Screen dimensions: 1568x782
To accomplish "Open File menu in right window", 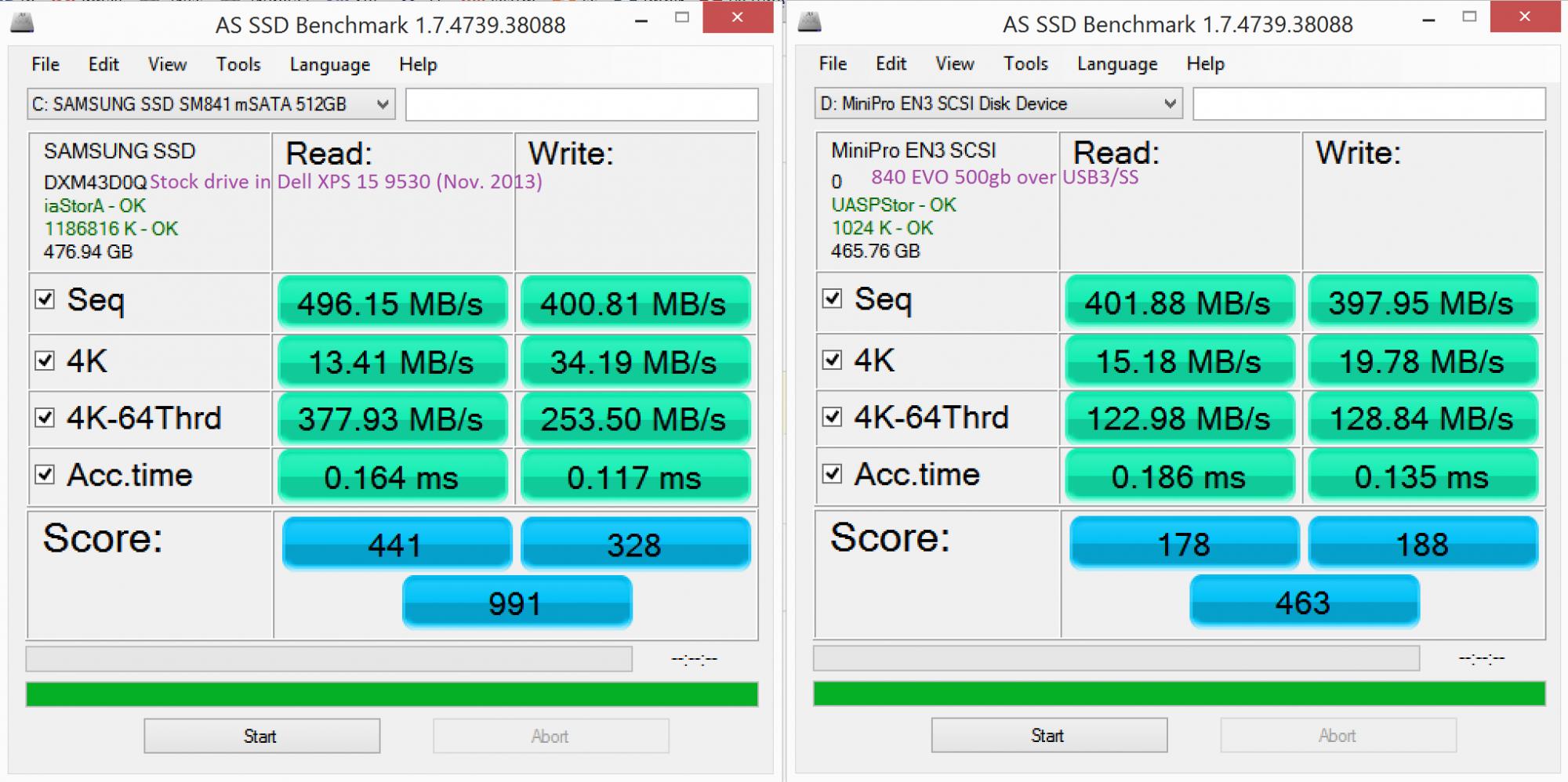I will click(833, 63).
